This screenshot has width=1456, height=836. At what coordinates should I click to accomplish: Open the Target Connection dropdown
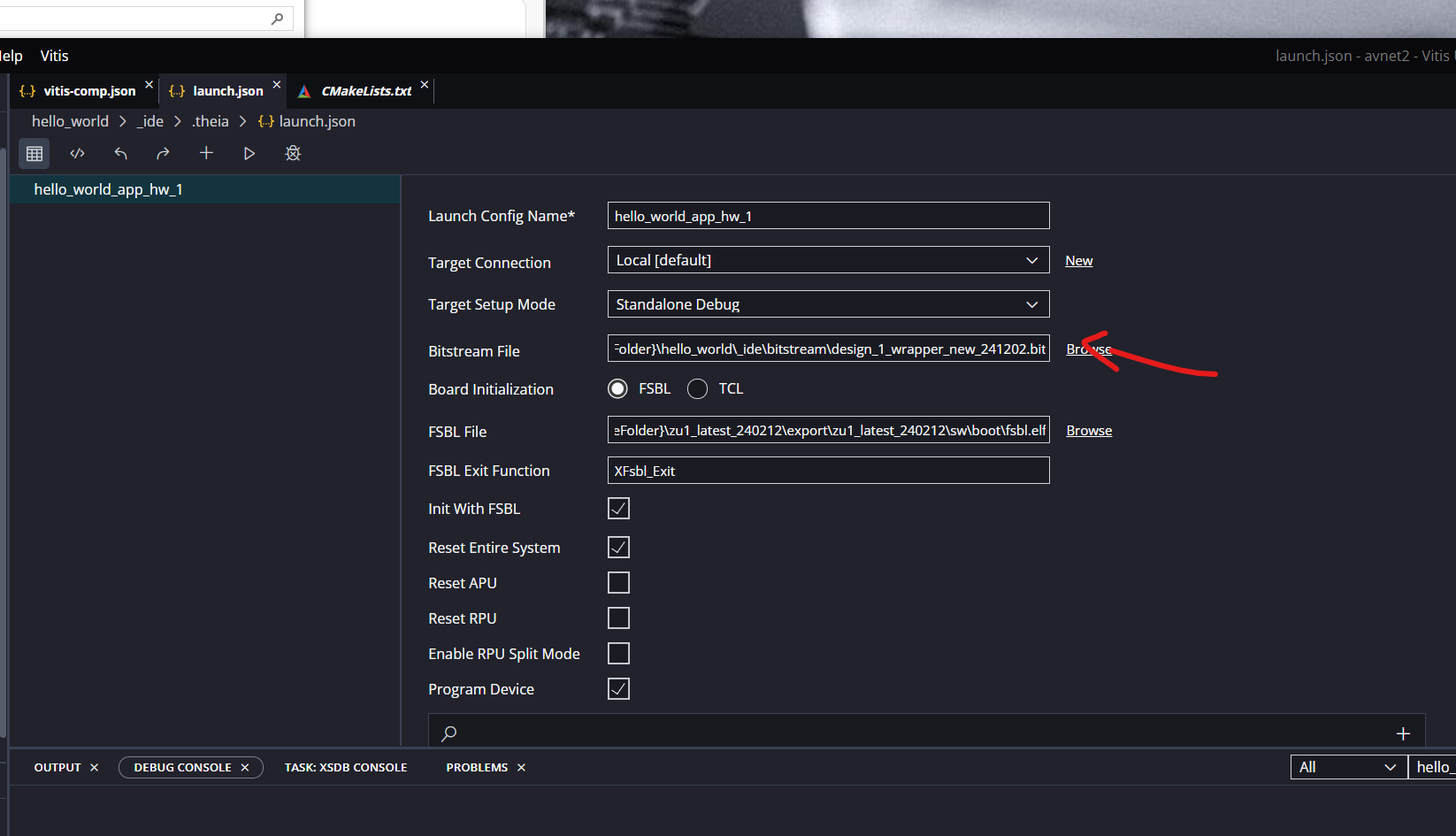828,260
